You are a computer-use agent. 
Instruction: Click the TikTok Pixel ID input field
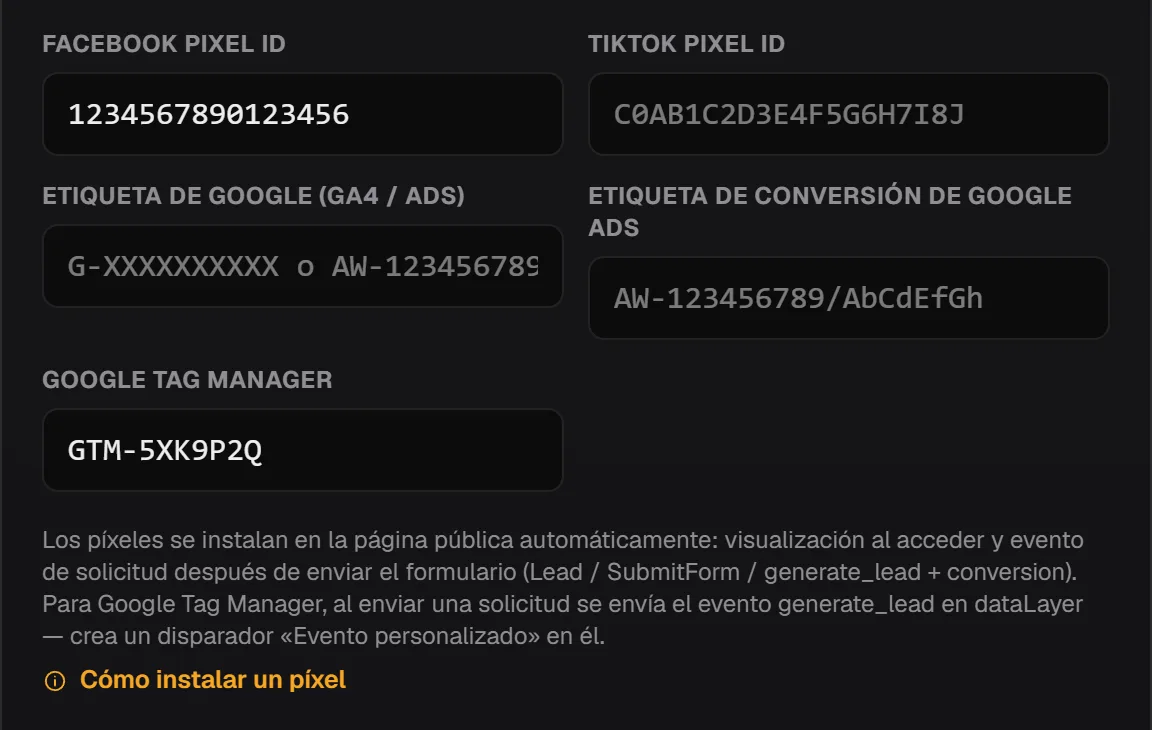pyautogui.click(x=849, y=114)
